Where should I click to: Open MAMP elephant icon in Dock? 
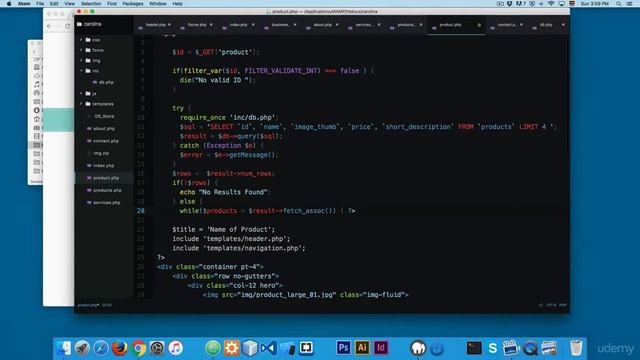click(418, 348)
